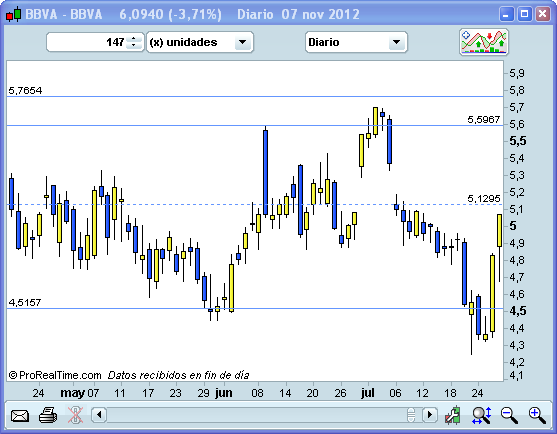Image resolution: width=557 pixels, height=434 pixels.
Task: Click the ProRealTime.com copyright text
Action: [55, 375]
